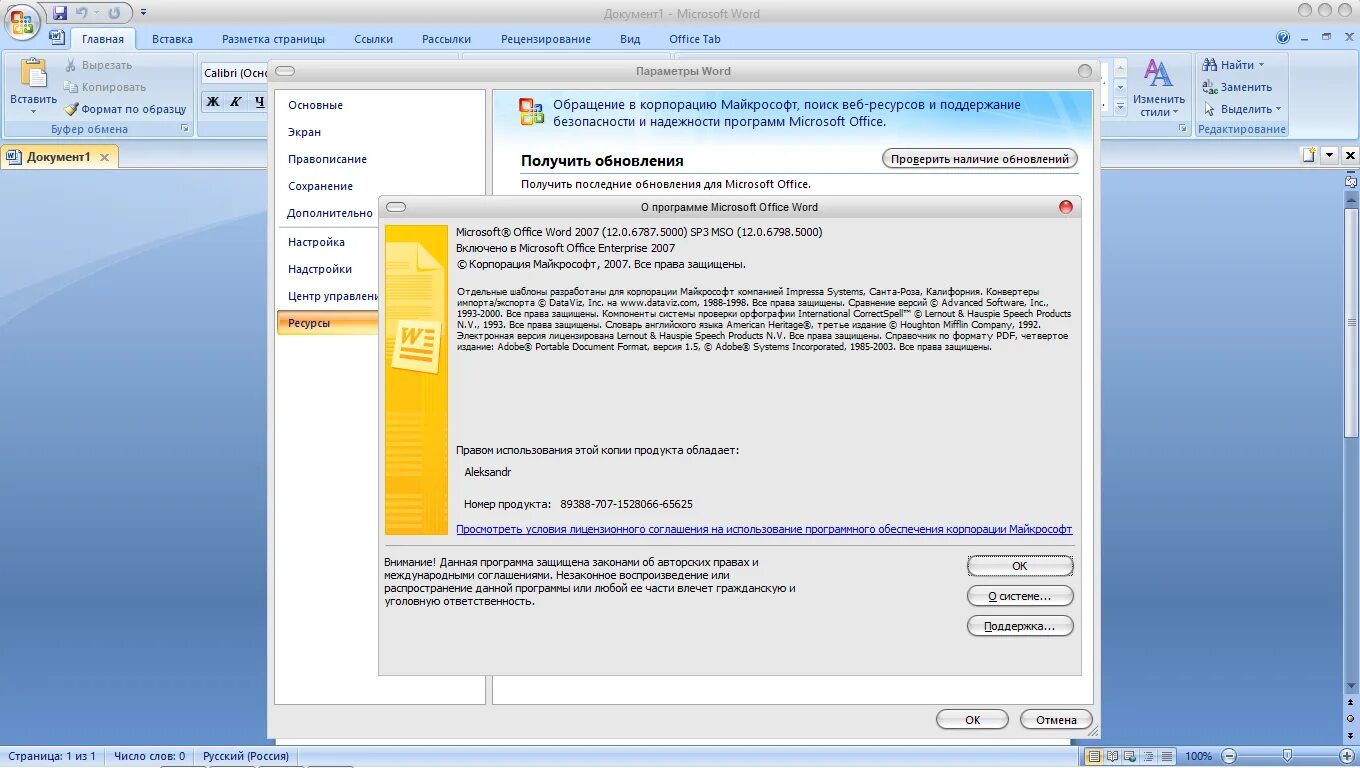
Task: Select Надстройки category in Word options
Action: coord(320,269)
